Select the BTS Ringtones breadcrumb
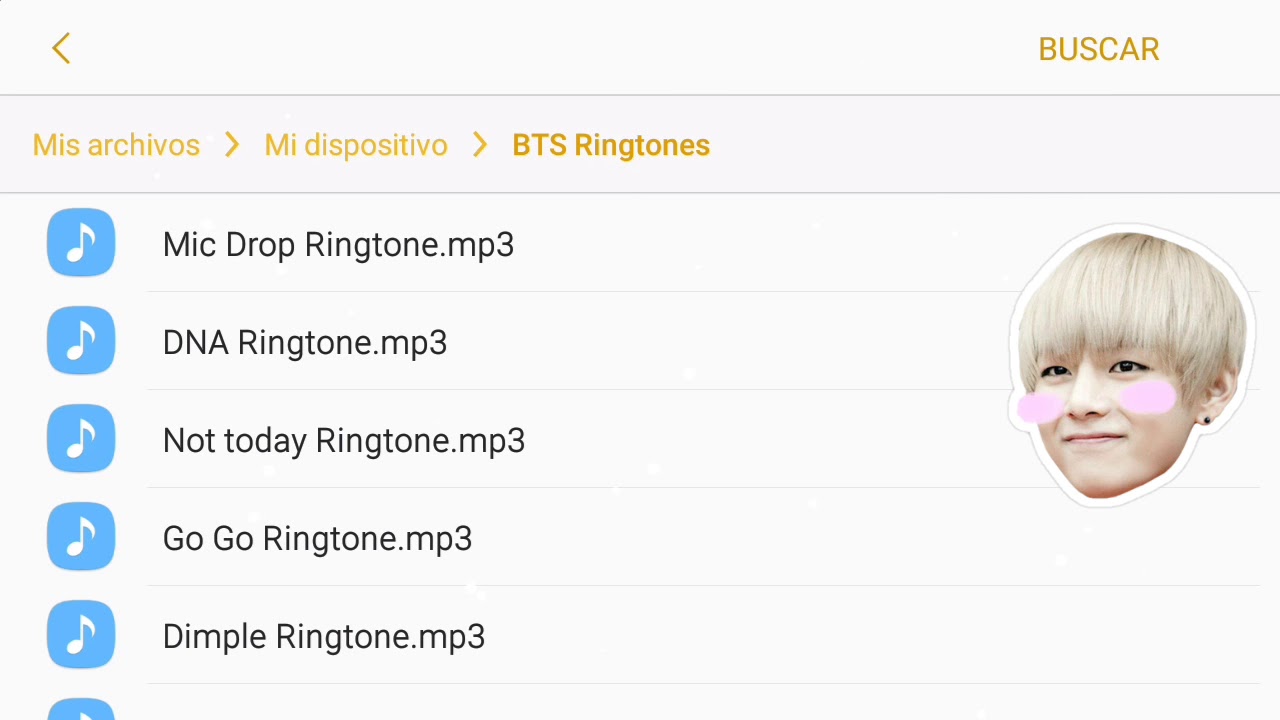The image size is (1280, 720). coord(611,145)
